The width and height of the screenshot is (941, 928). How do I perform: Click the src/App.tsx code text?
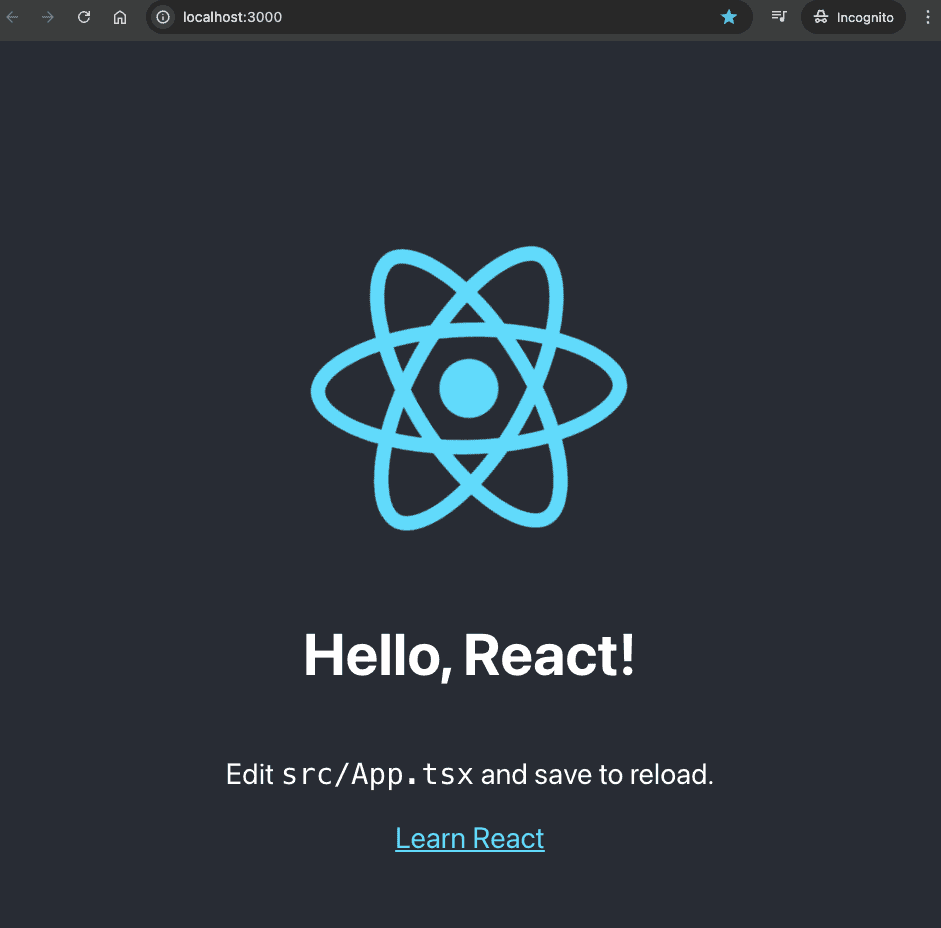(x=377, y=774)
